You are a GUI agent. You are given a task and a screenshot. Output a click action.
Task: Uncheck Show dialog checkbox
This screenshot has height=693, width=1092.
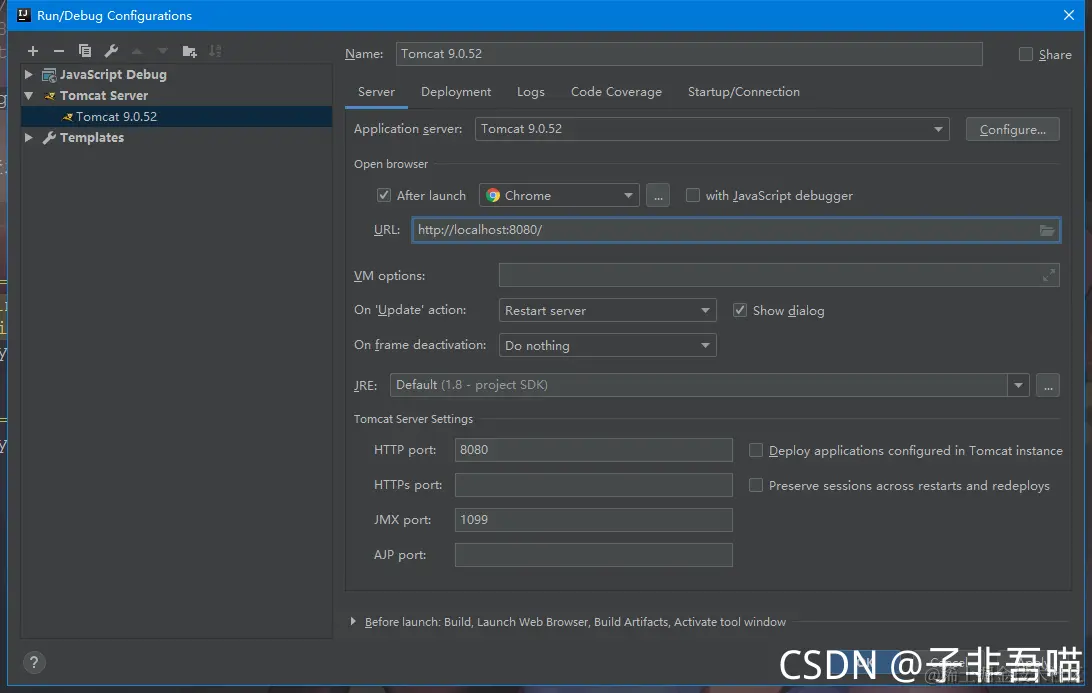click(x=740, y=310)
